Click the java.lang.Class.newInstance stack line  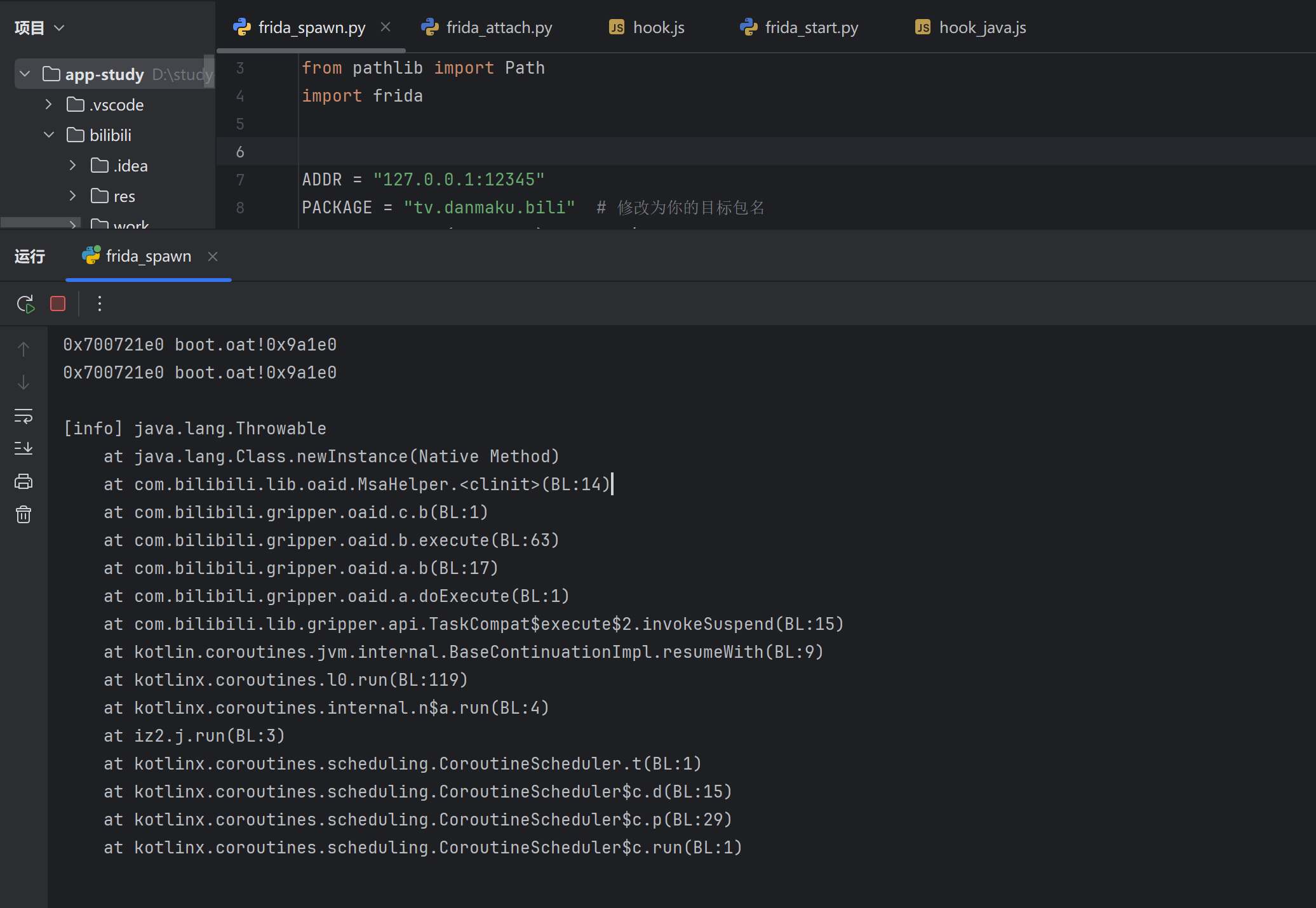(x=332, y=457)
